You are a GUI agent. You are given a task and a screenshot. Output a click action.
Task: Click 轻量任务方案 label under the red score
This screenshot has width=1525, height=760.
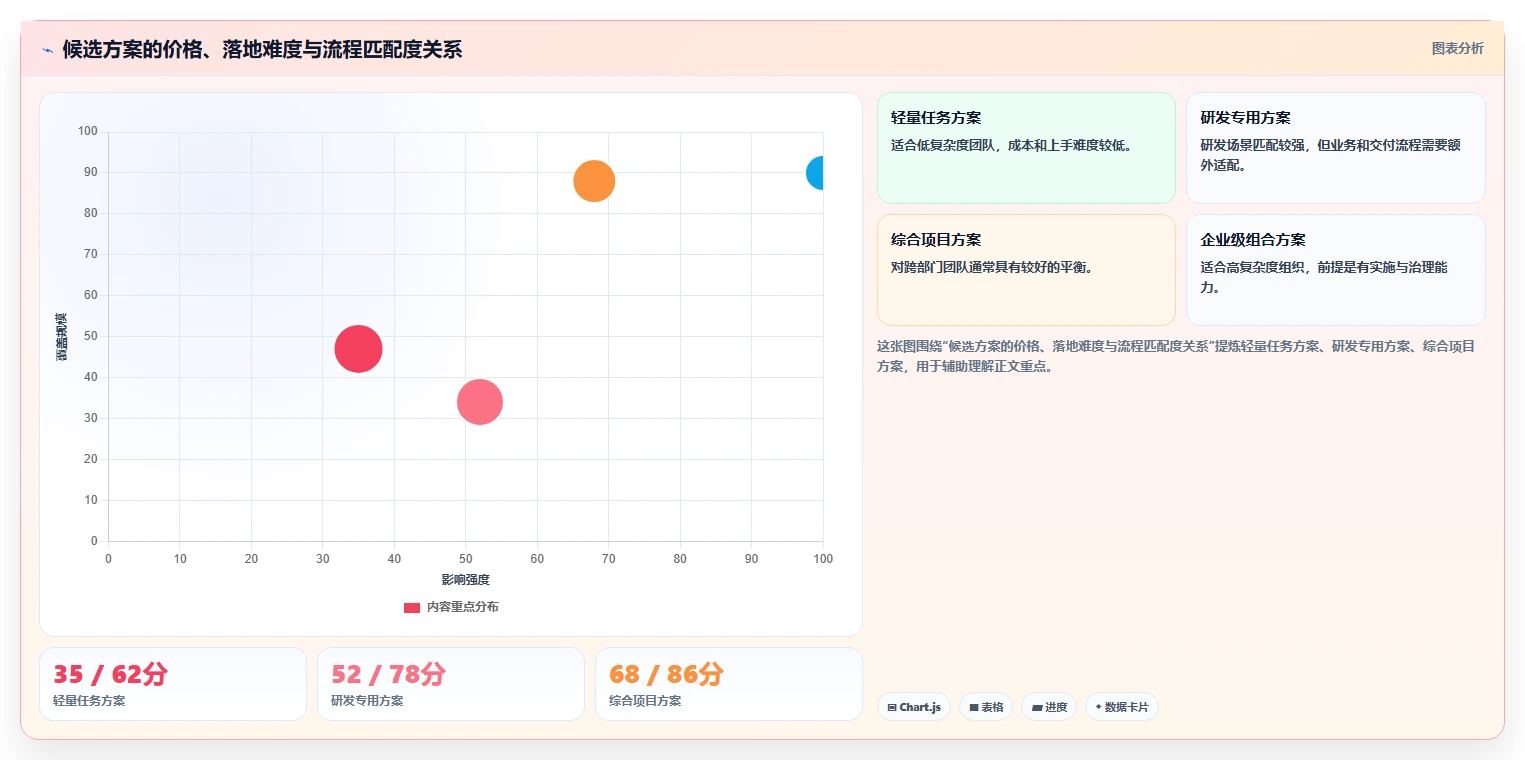click(89, 701)
